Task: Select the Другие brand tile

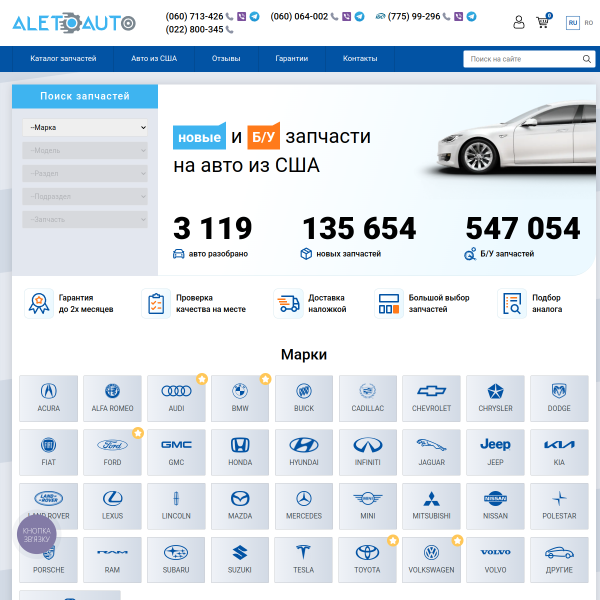Action: (559, 560)
